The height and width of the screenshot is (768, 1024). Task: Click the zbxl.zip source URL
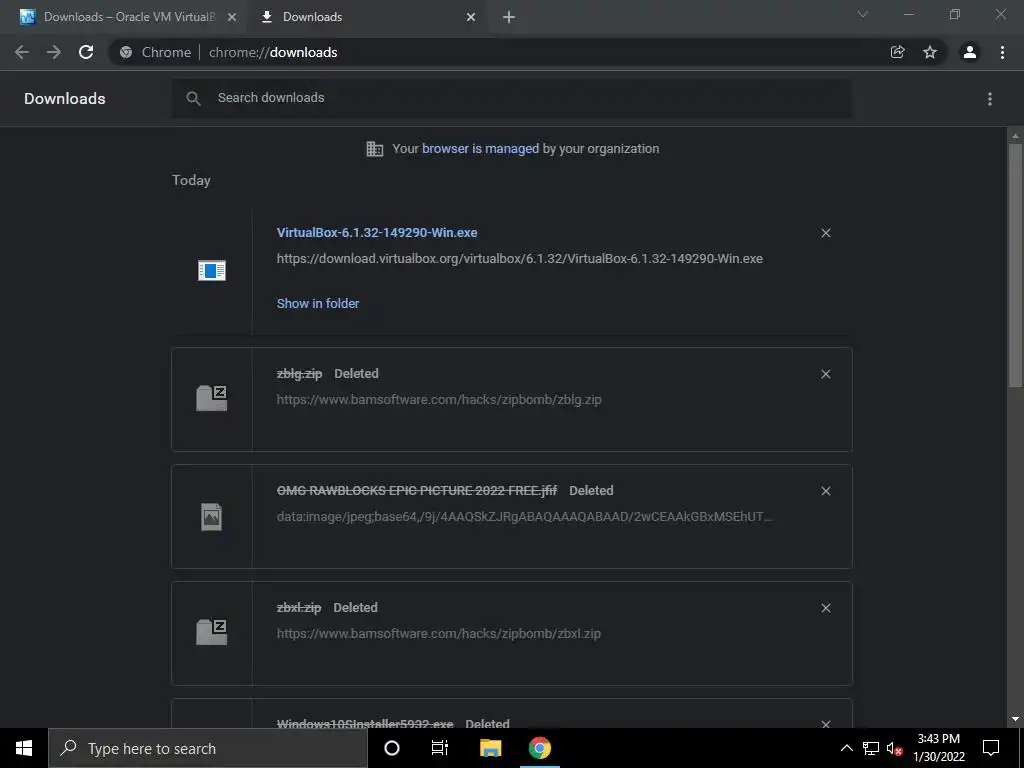(439, 633)
